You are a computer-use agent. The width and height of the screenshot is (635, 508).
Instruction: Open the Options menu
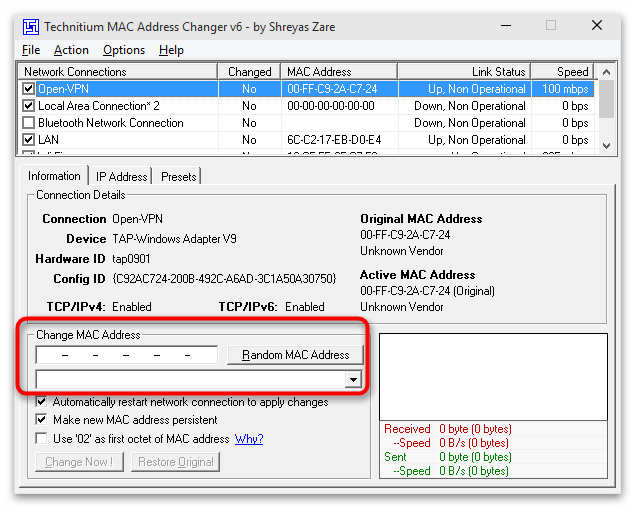(124, 50)
